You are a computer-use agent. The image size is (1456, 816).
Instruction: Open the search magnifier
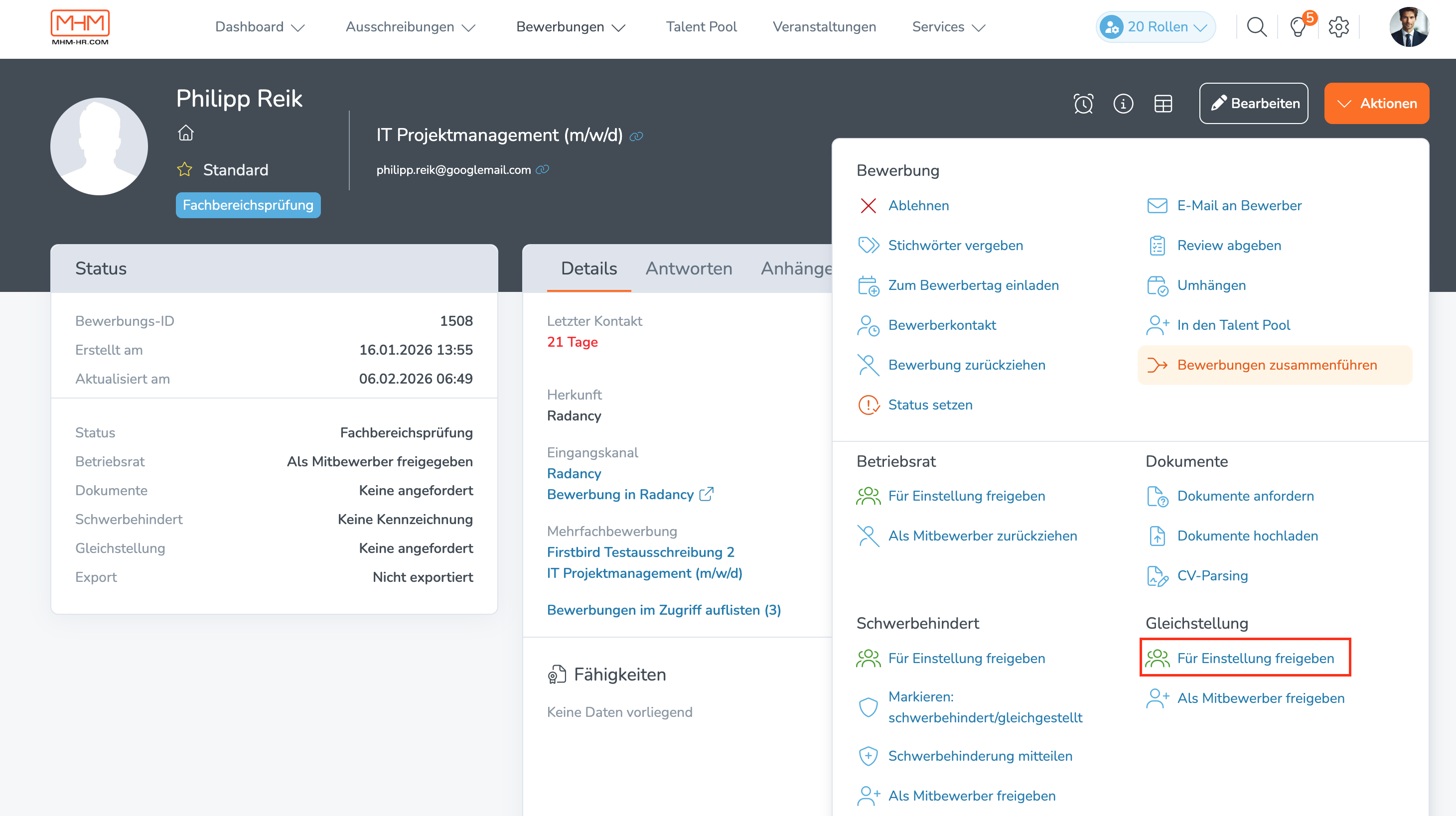pos(1257,26)
